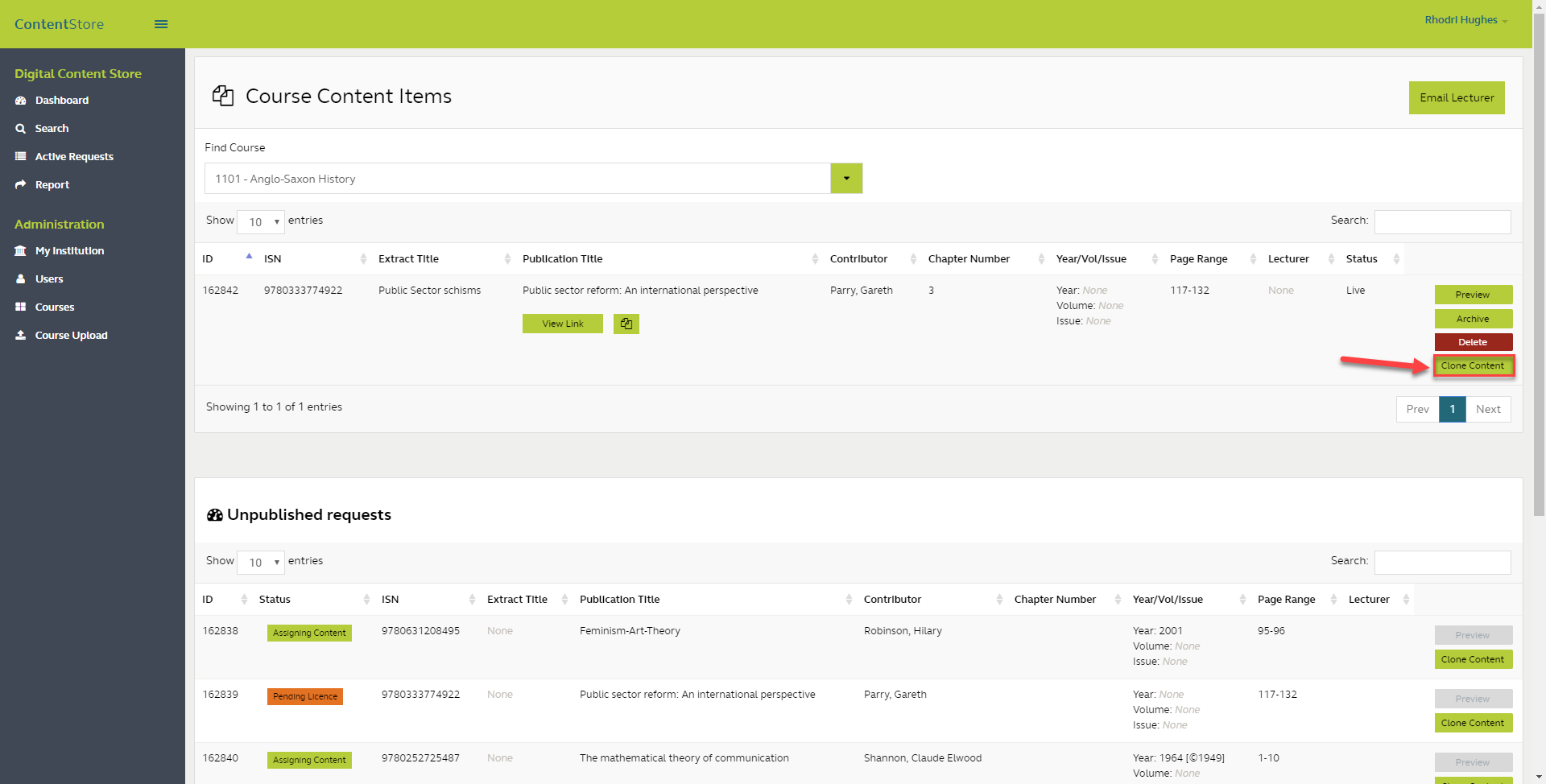
Task: Open Courses in Administration section
Action: pyautogui.click(x=54, y=307)
